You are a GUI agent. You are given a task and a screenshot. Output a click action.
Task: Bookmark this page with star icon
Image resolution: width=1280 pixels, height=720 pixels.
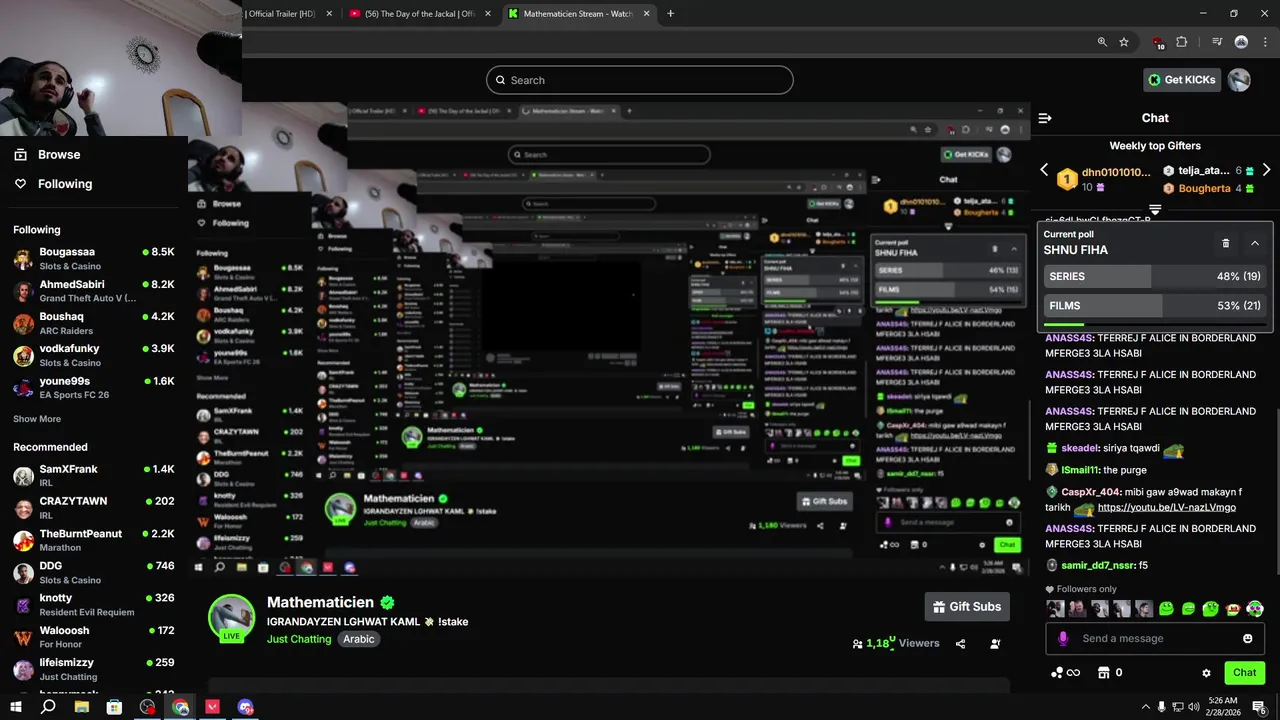[x=1124, y=42]
